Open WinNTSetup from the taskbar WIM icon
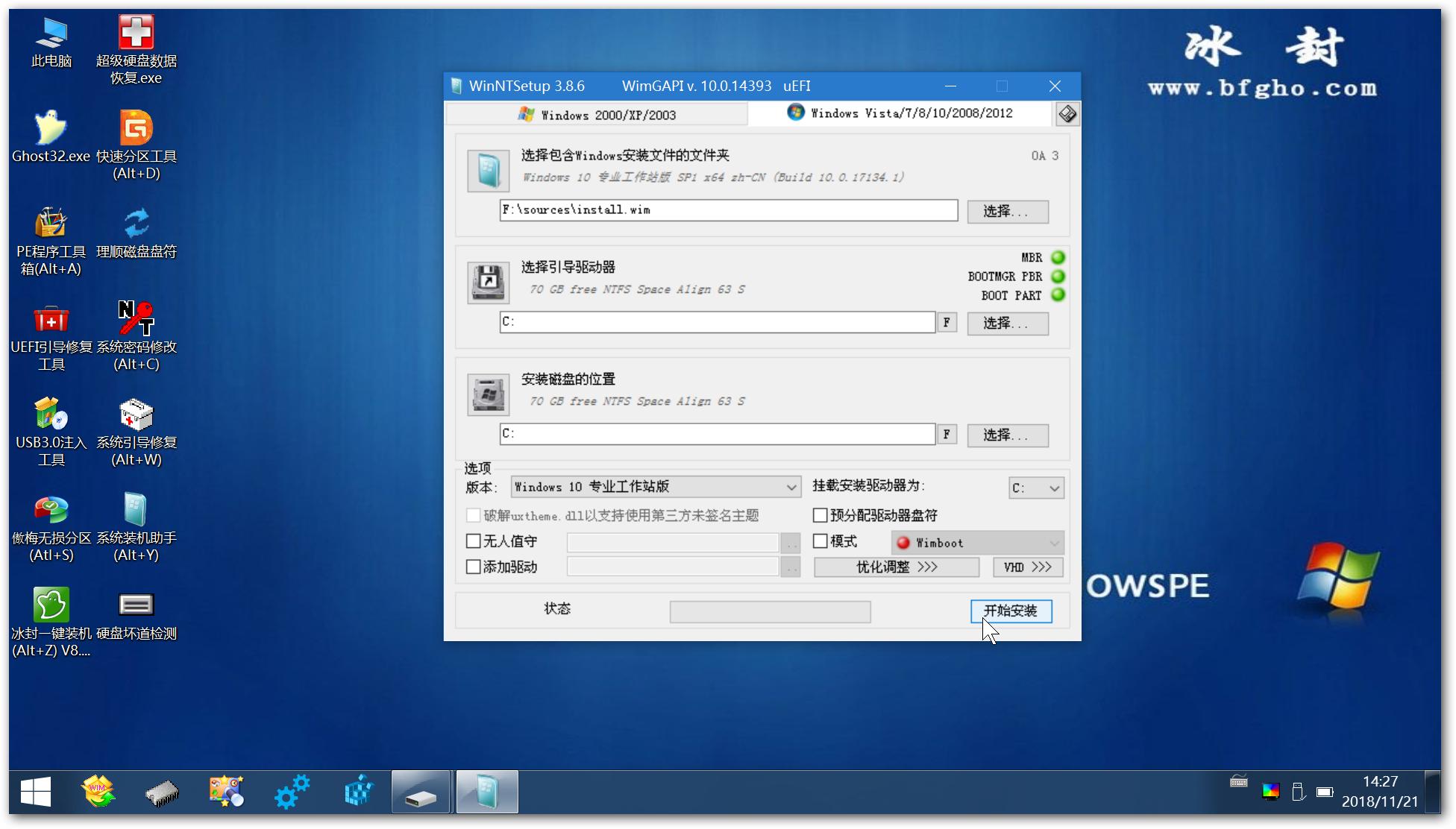1456x829 pixels. click(x=99, y=791)
